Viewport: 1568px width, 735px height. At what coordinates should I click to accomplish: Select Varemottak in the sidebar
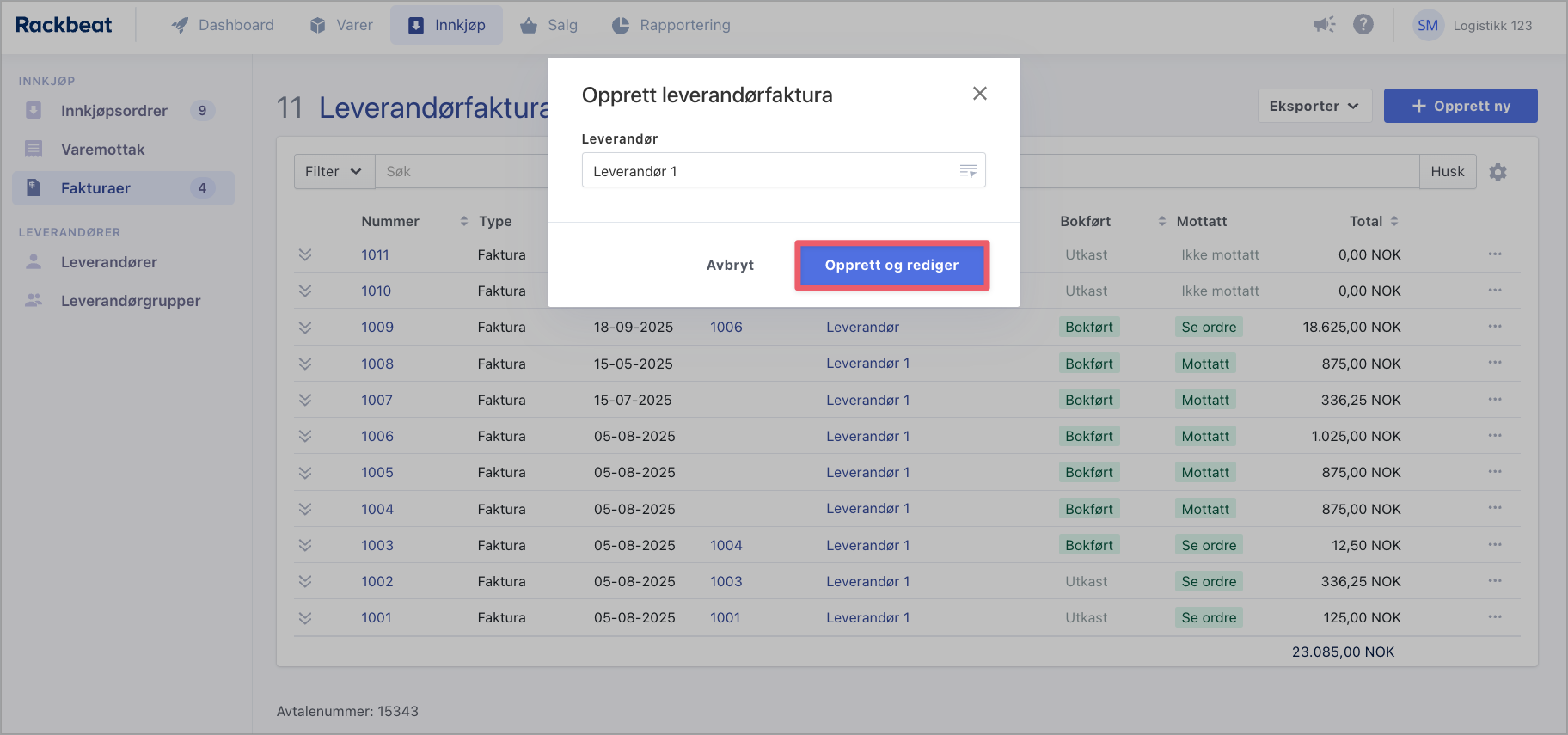click(x=102, y=150)
